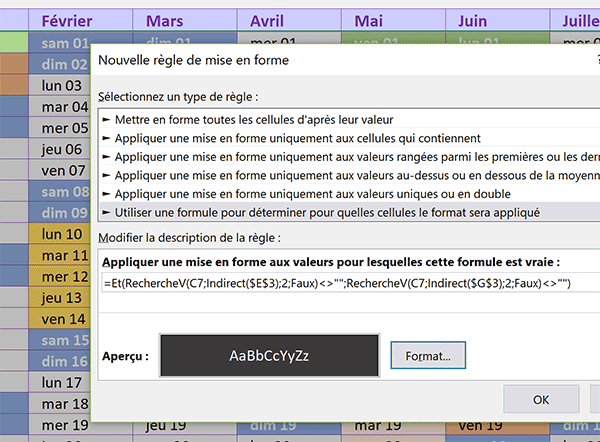Select rule 'cellules qui contiennent'
The image size is (600, 442).
pyautogui.click(x=350, y=138)
